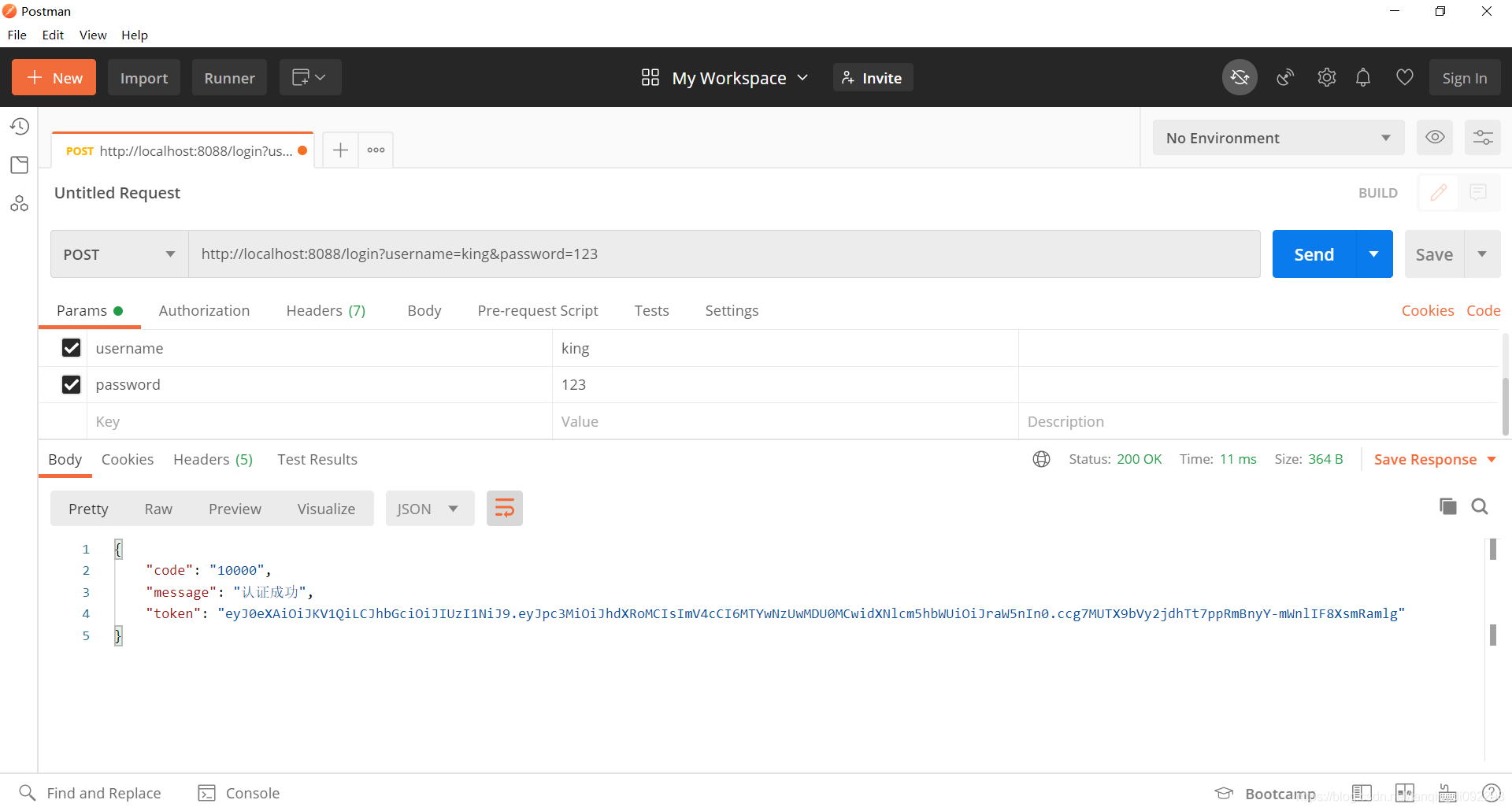
Task: Open the Cookies link on the right
Action: tap(1428, 310)
